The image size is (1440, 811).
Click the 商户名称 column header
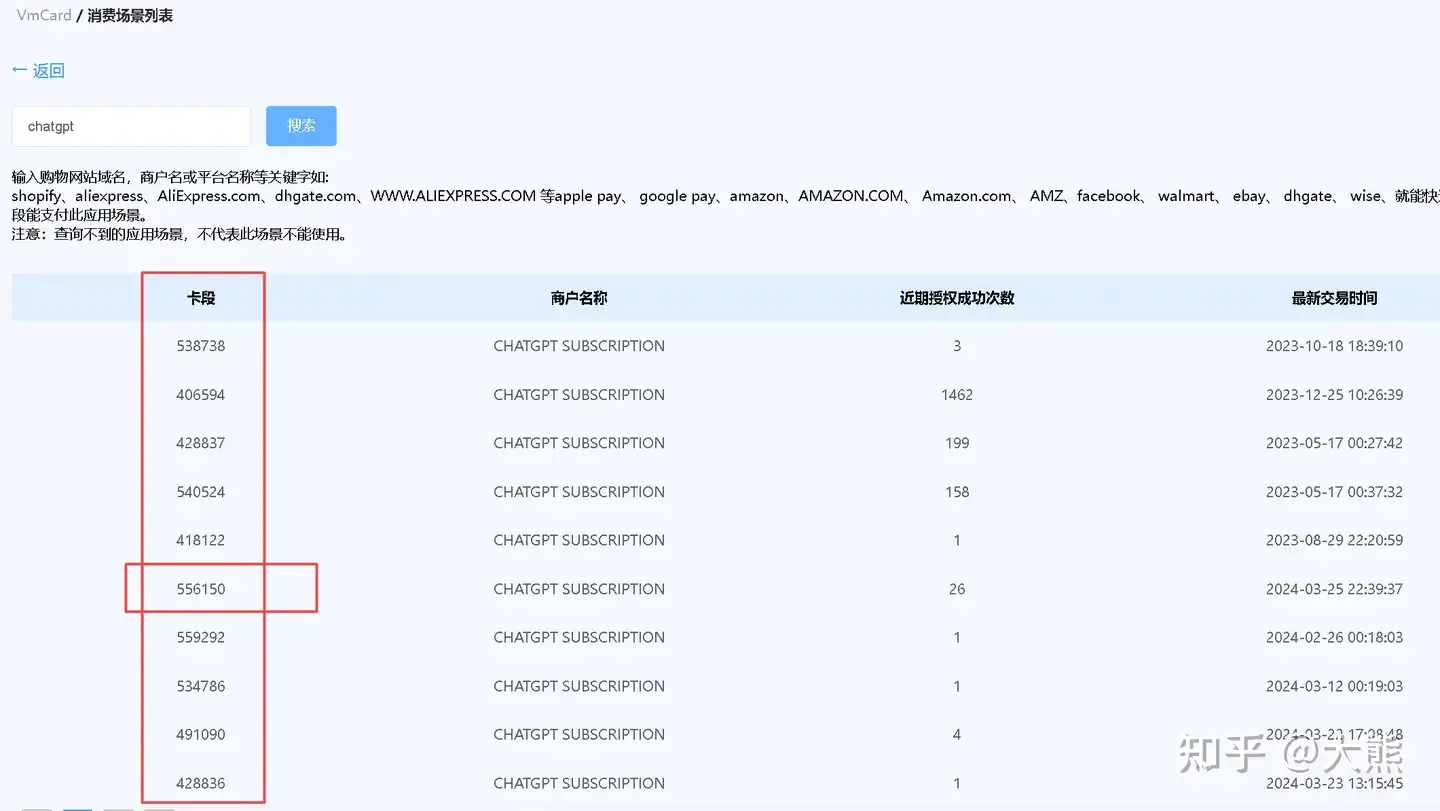click(579, 298)
